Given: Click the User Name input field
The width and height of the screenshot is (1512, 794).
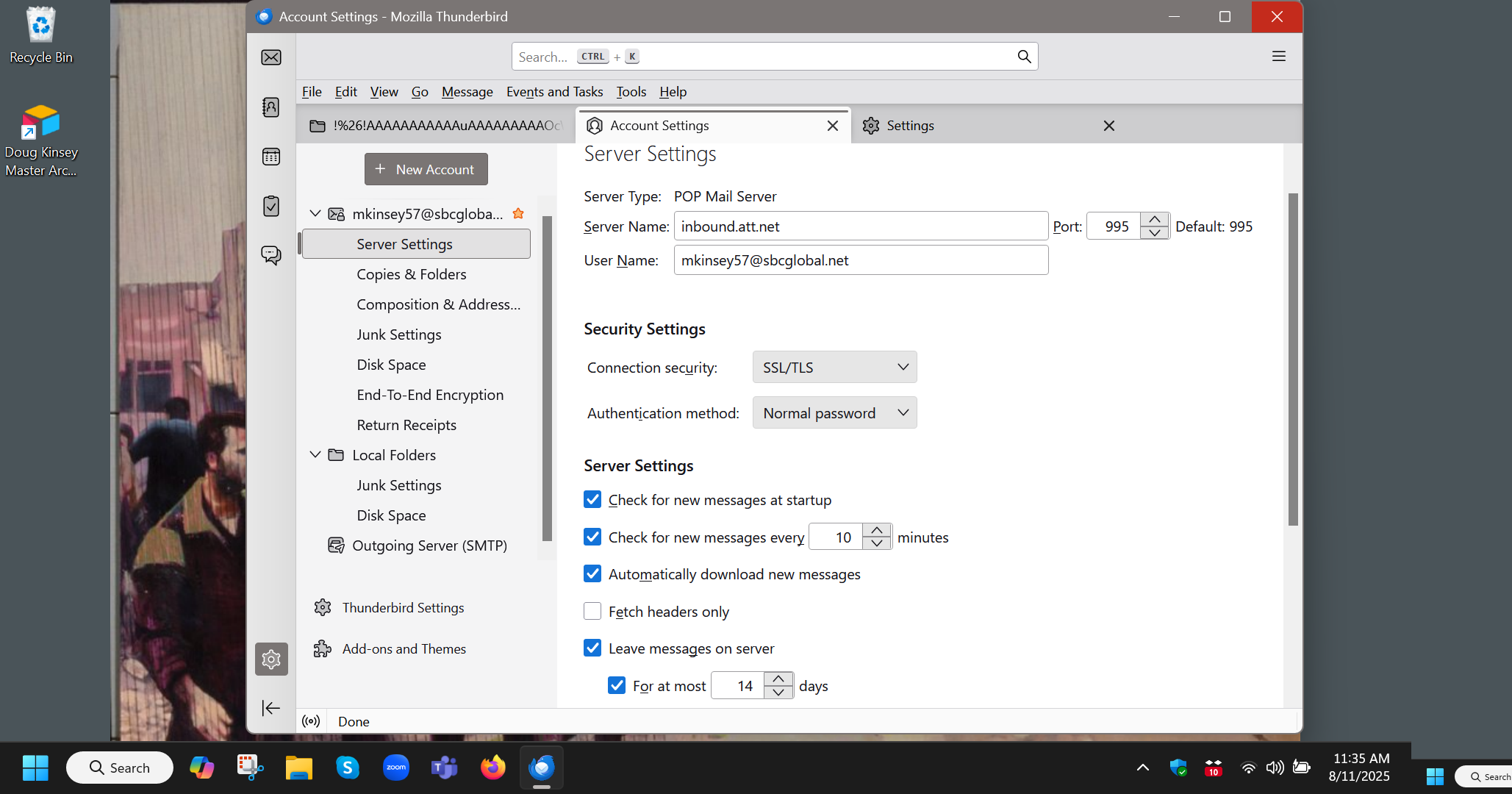Looking at the screenshot, I should point(861,260).
